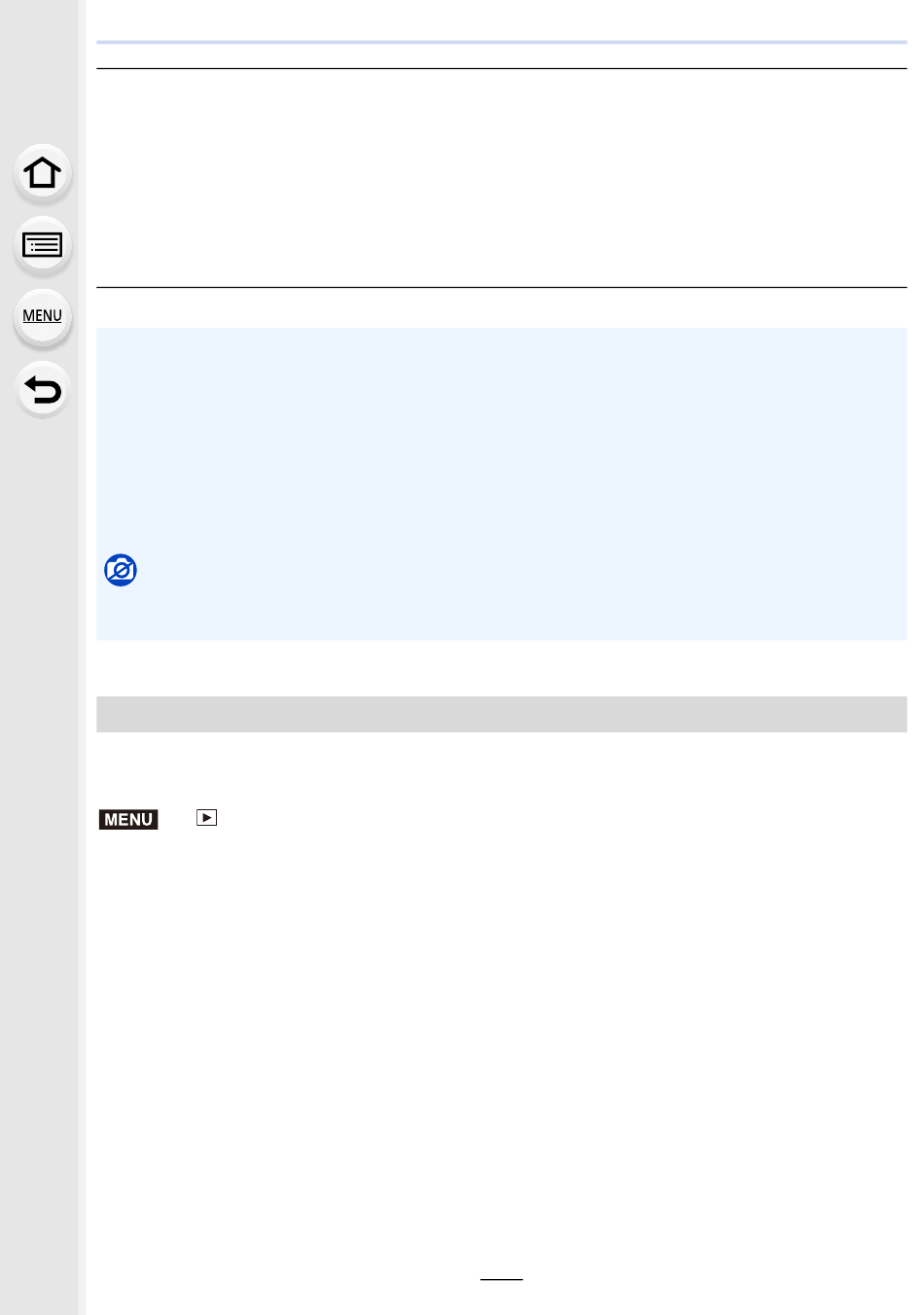Screen dimensions: 924x1315
Task: Select the Playback menu triangle icon
Action: point(206,818)
